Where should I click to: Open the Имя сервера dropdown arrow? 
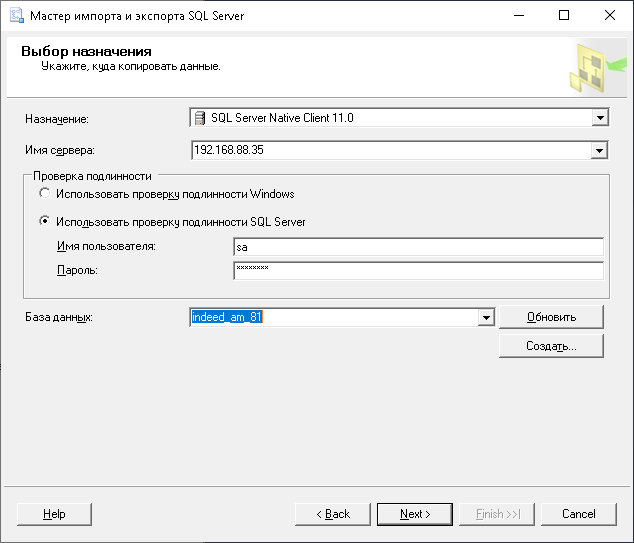[600, 151]
